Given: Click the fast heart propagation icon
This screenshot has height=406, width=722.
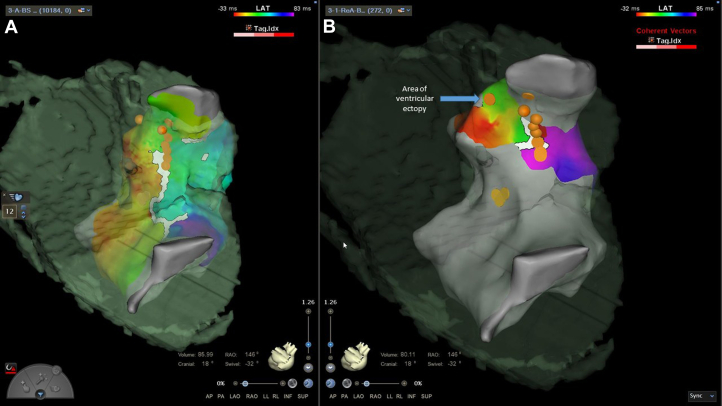Looking at the screenshot, I should tap(16, 197).
